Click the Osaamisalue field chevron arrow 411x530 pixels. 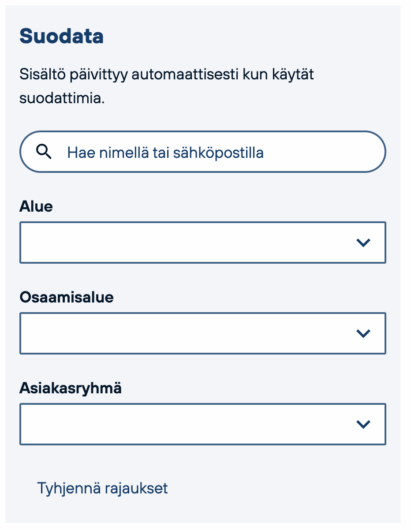[363, 333]
